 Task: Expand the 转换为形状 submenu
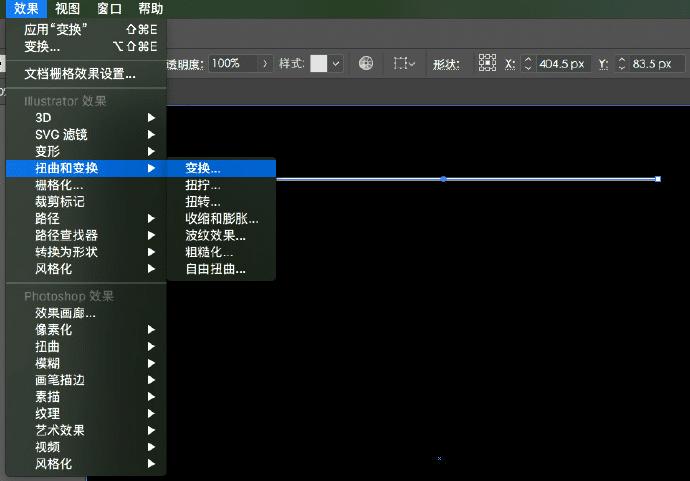[86, 252]
